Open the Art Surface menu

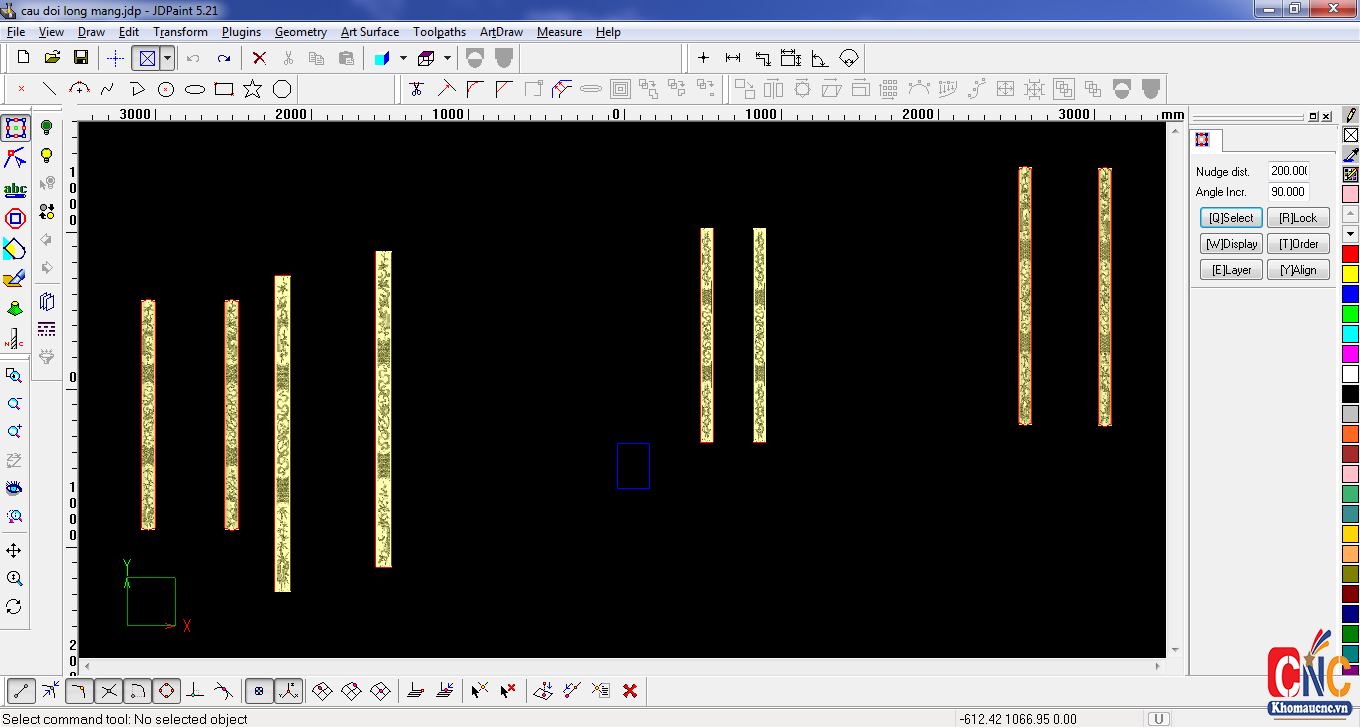[x=369, y=32]
